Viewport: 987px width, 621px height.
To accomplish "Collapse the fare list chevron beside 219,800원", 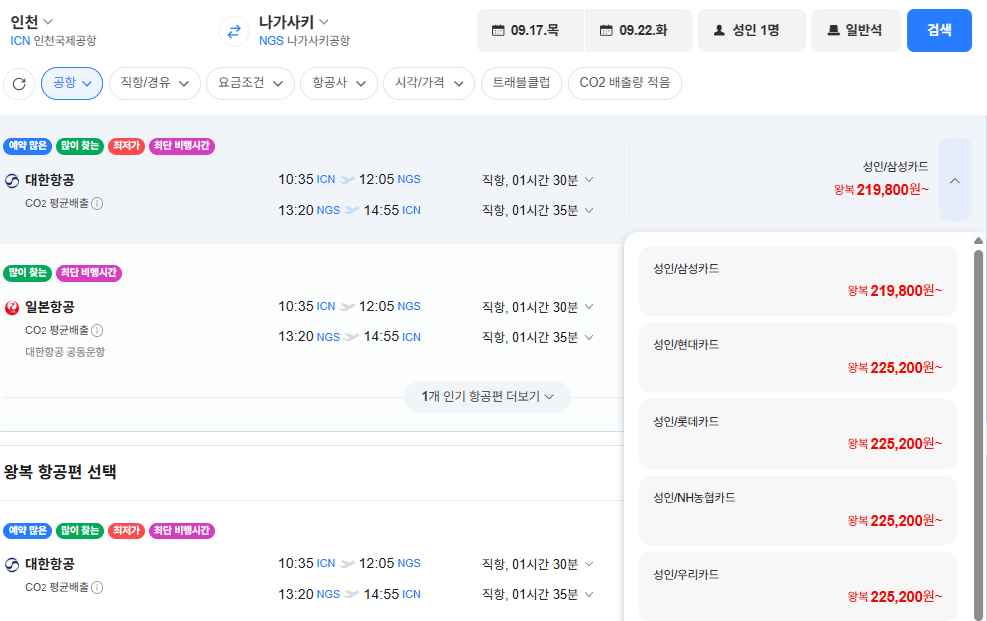I will click(954, 181).
